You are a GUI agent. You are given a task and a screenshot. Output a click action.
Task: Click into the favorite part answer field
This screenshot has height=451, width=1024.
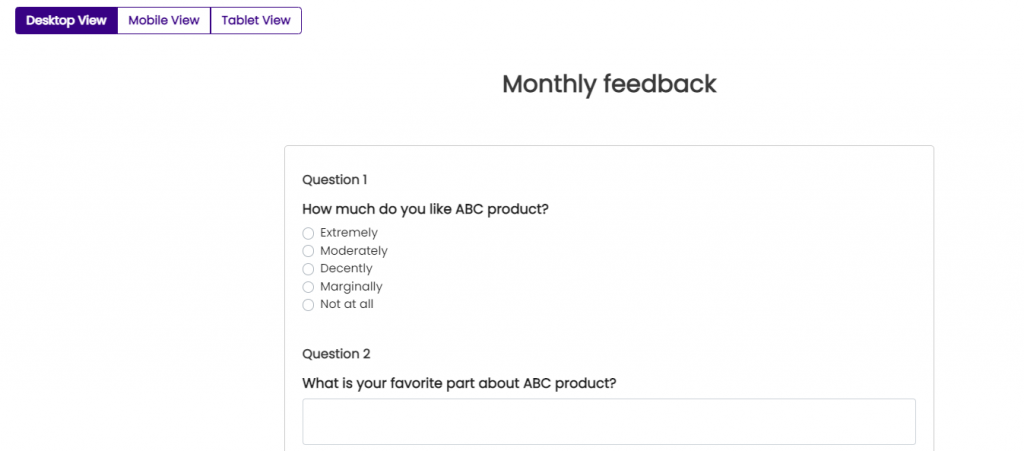pyautogui.click(x=609, y=422)
